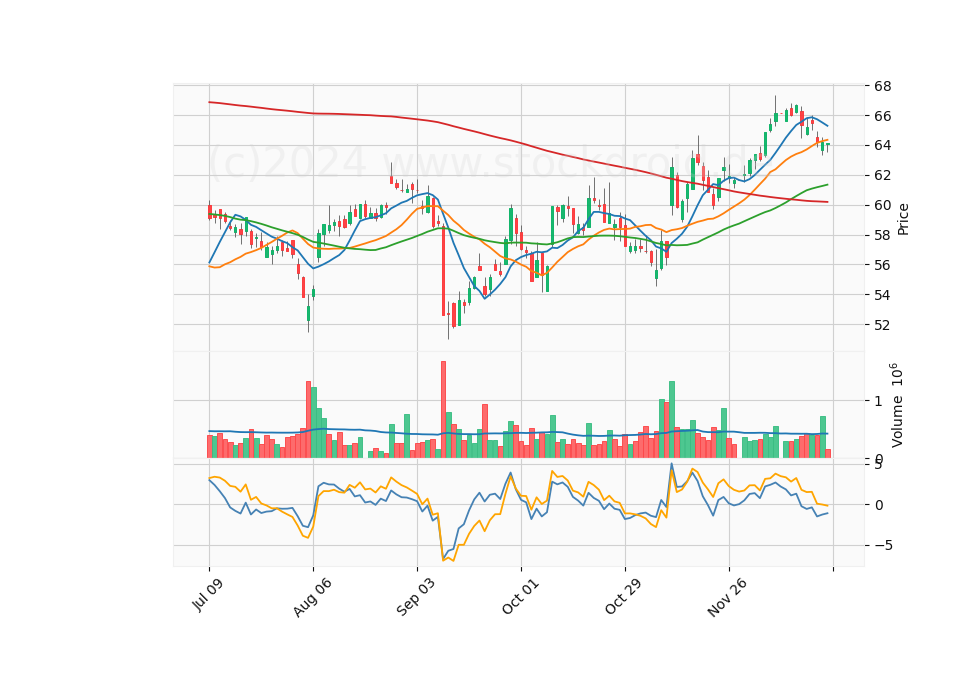Click the 'Oct 29' date axis label

[623, 596]
